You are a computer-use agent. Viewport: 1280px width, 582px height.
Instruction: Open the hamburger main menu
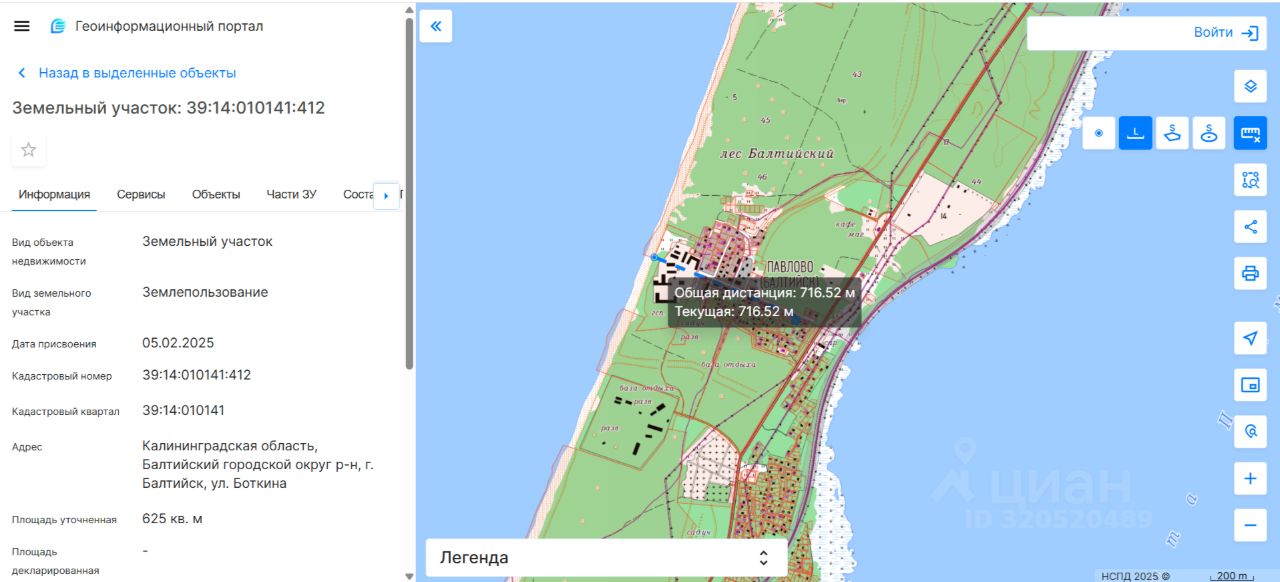pyautogui.click(x=21, y=26)
